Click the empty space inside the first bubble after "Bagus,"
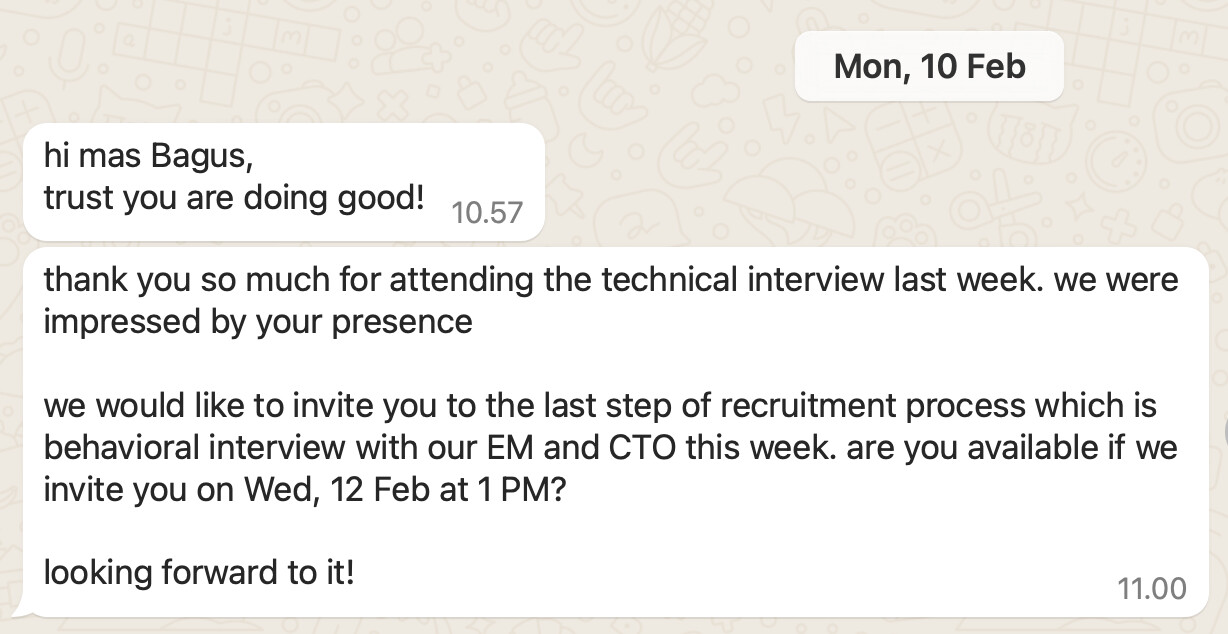The image size is (1228, 634). (390, 158)
